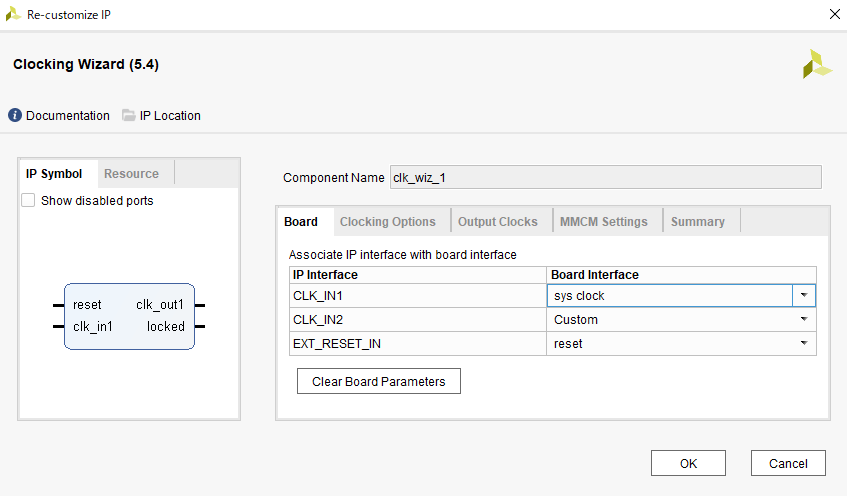Go to the MMCM Settings tab
Screen dimensions: 847x496
click(603, 222)
